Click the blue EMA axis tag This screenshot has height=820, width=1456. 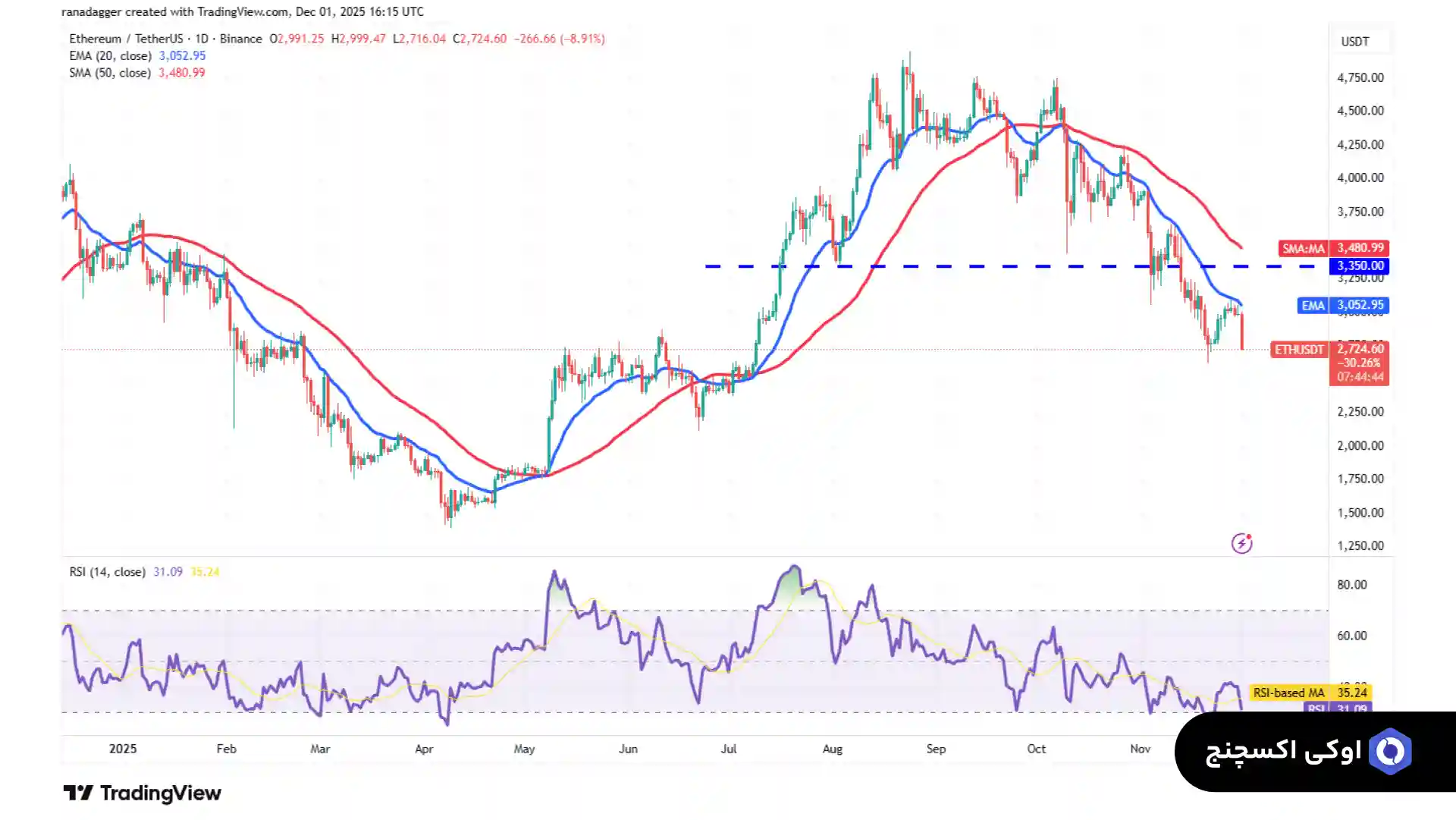1312,306
